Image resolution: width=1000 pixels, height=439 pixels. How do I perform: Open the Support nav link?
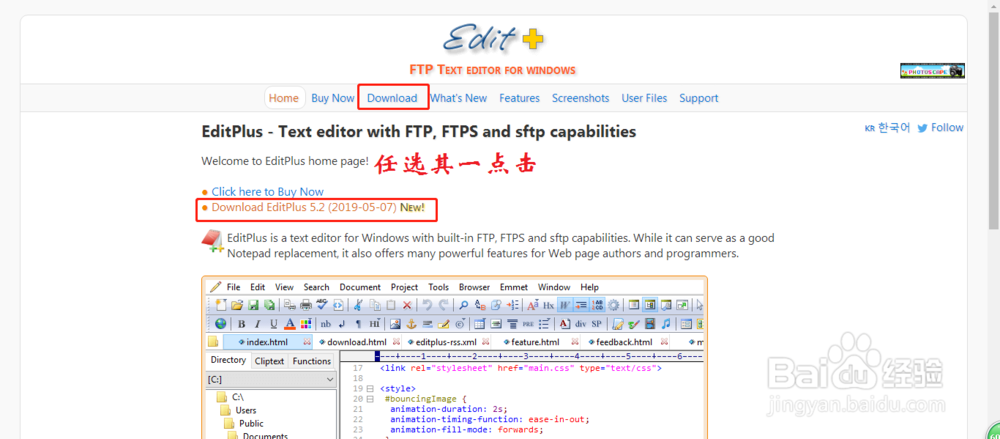point(698,98)
